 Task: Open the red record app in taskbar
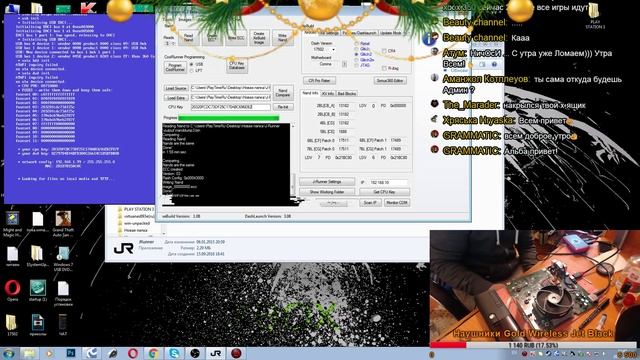click(x=236, y=353)
